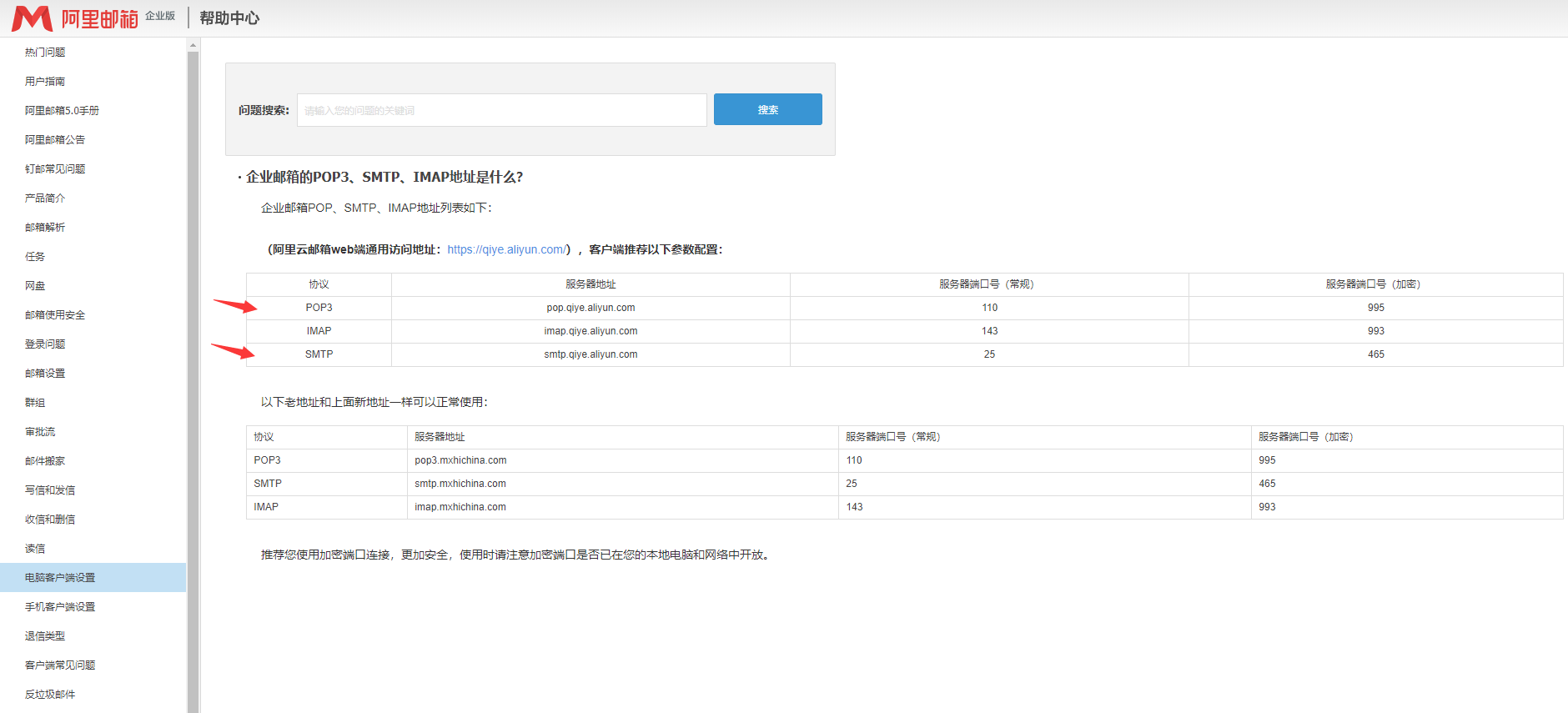Open 收信和删信 sidebar item
This screenshot has height=713, width=1568.
coord(50,519)
